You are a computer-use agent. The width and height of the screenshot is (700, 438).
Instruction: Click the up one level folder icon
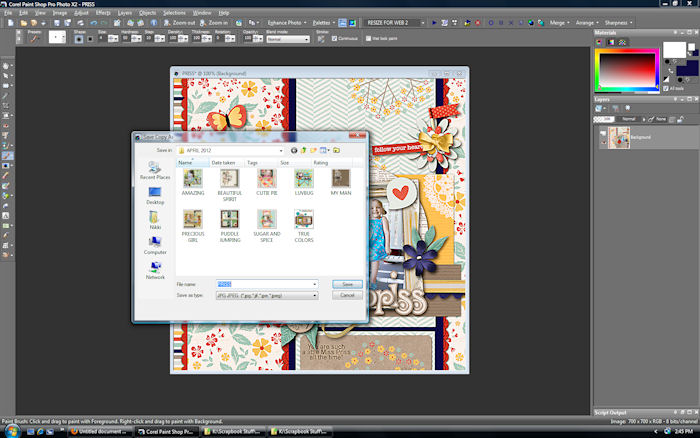[304, 150]
